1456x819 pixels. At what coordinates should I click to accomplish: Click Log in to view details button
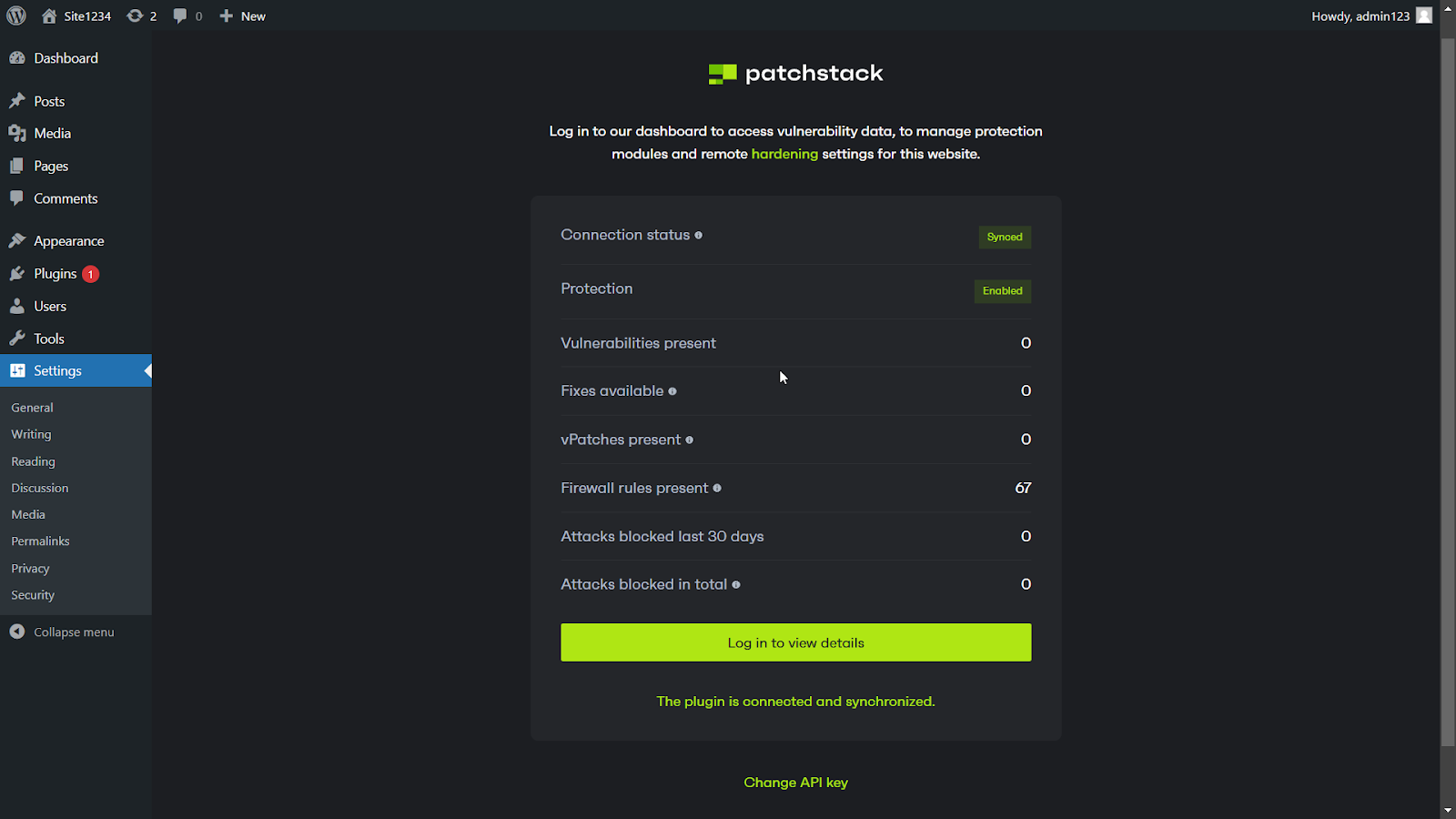795,642
